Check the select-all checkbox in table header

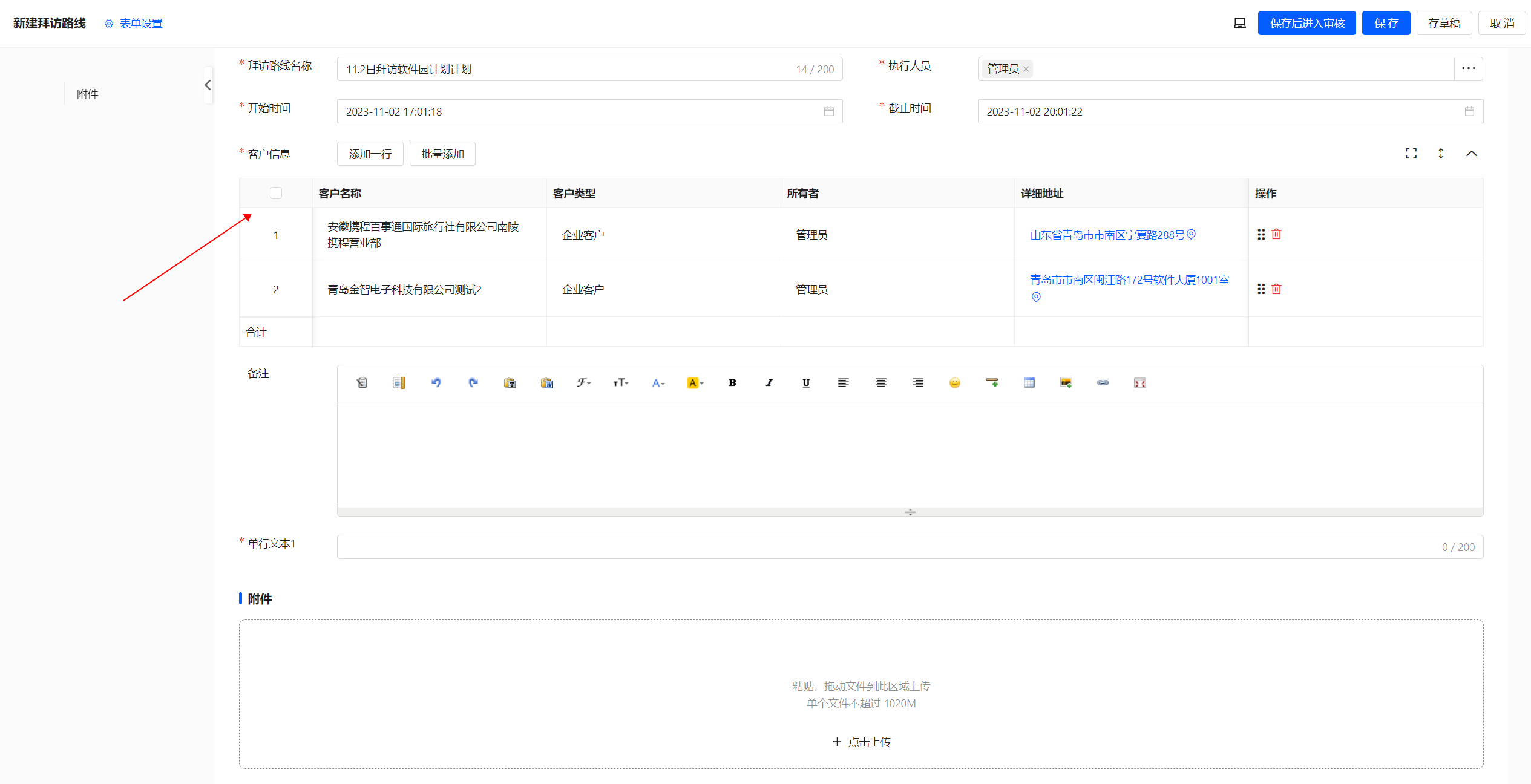276,193
